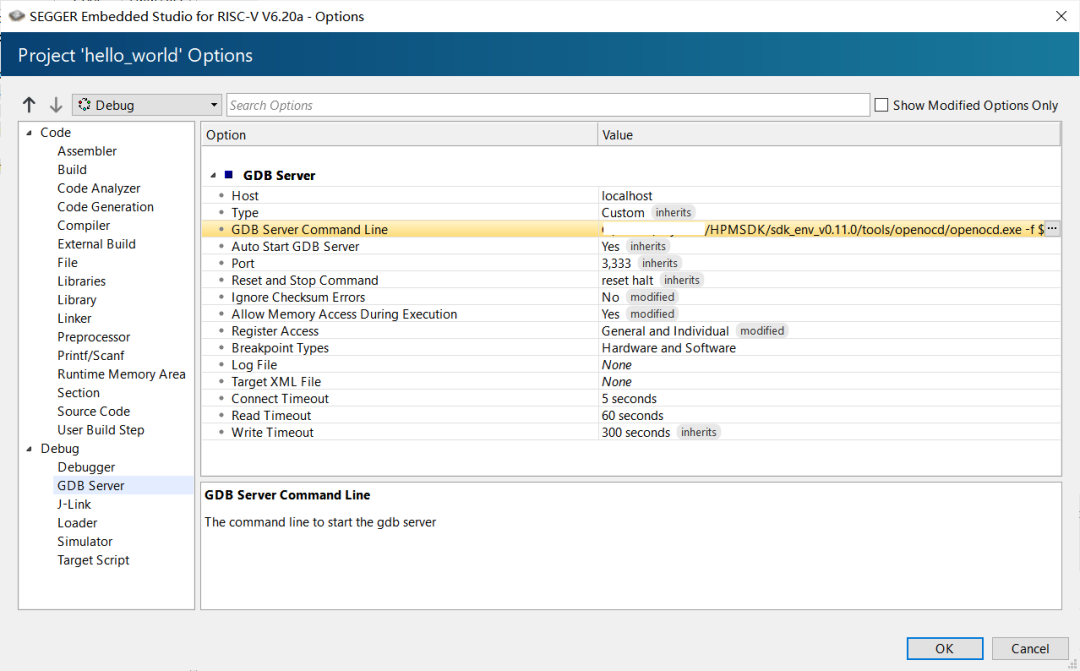Click the up arrow navigation icon
Screen dimensions: 1080x671
pos(29,105)
